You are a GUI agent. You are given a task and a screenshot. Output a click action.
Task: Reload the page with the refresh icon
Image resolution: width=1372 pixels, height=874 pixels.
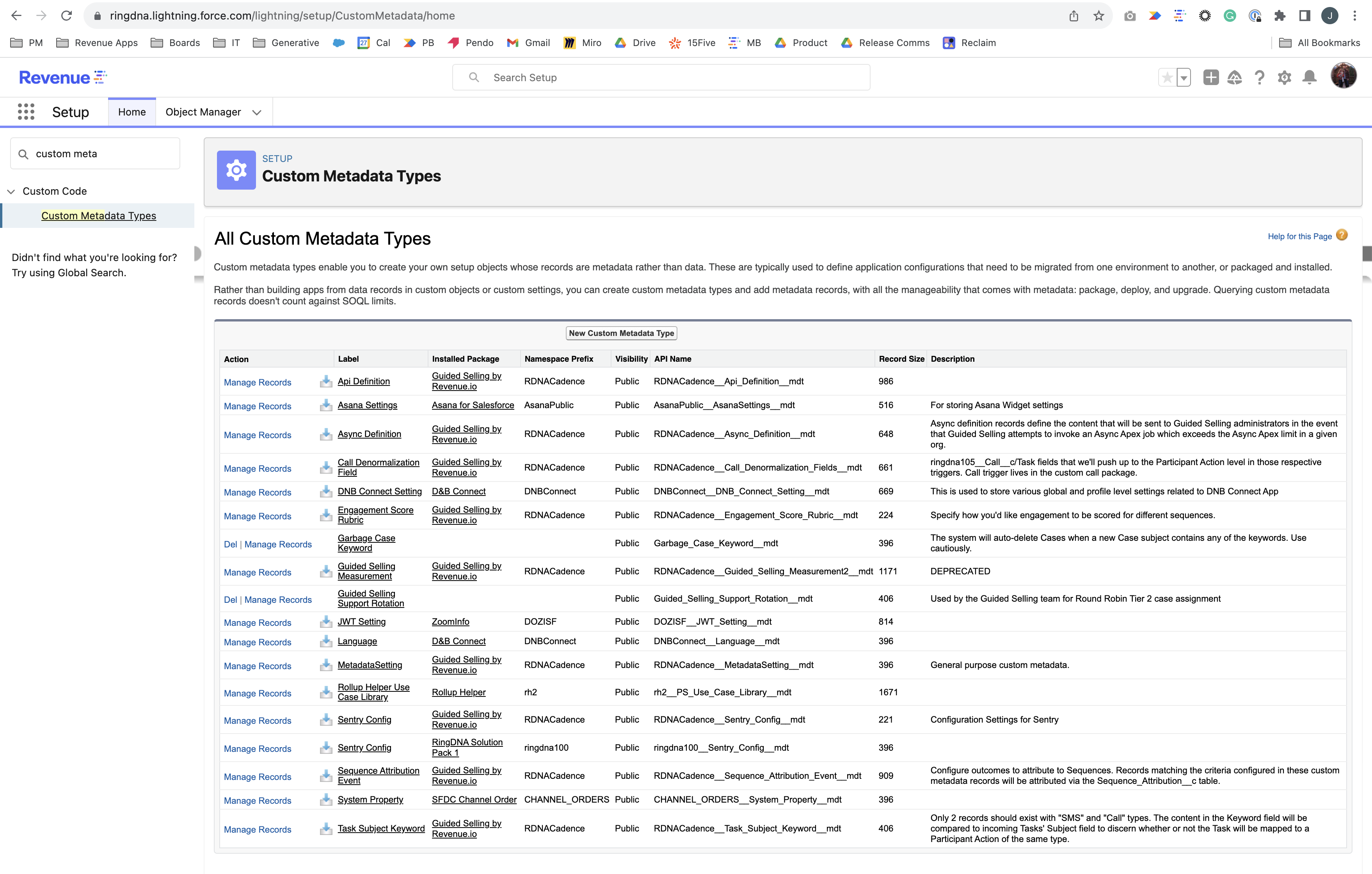coord(67,16)
